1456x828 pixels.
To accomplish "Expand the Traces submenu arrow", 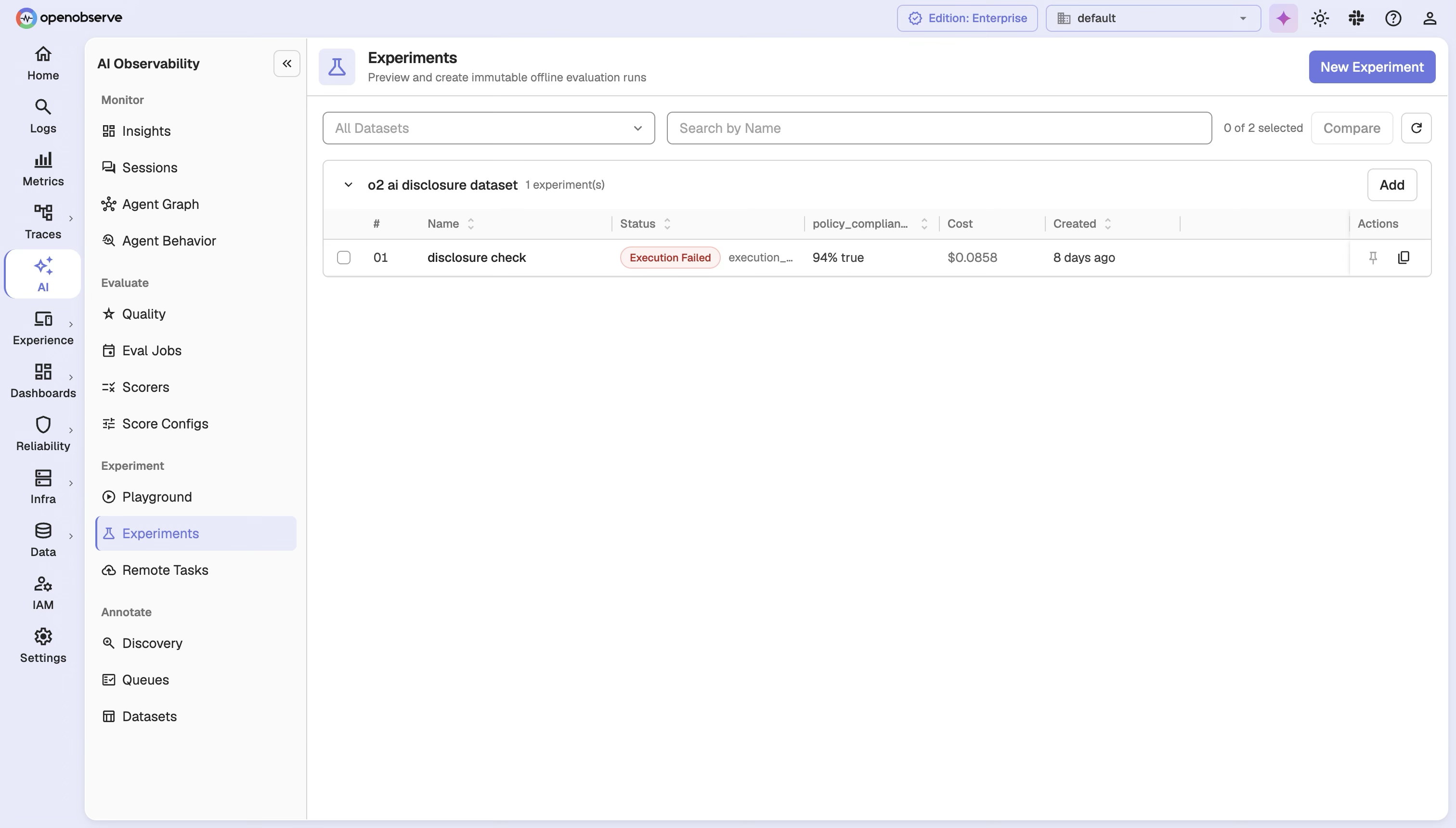I will (x=71, y=219).
